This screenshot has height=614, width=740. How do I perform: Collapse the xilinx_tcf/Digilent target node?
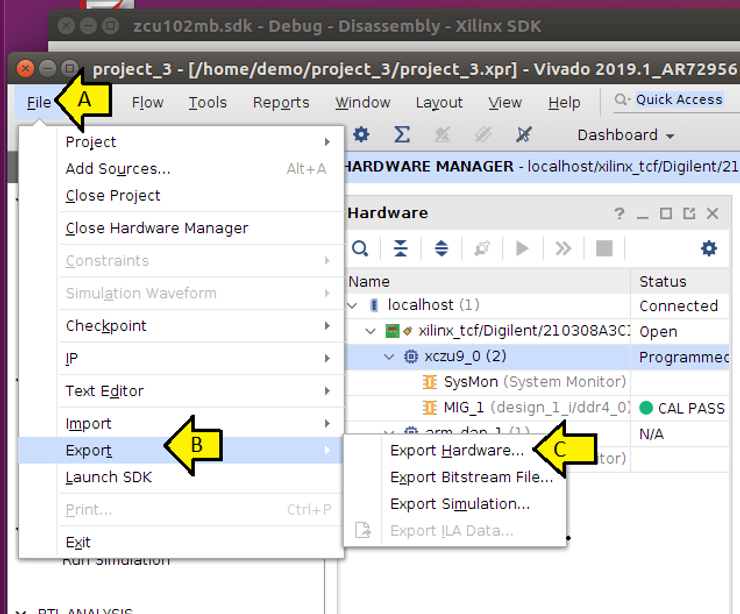371,331
